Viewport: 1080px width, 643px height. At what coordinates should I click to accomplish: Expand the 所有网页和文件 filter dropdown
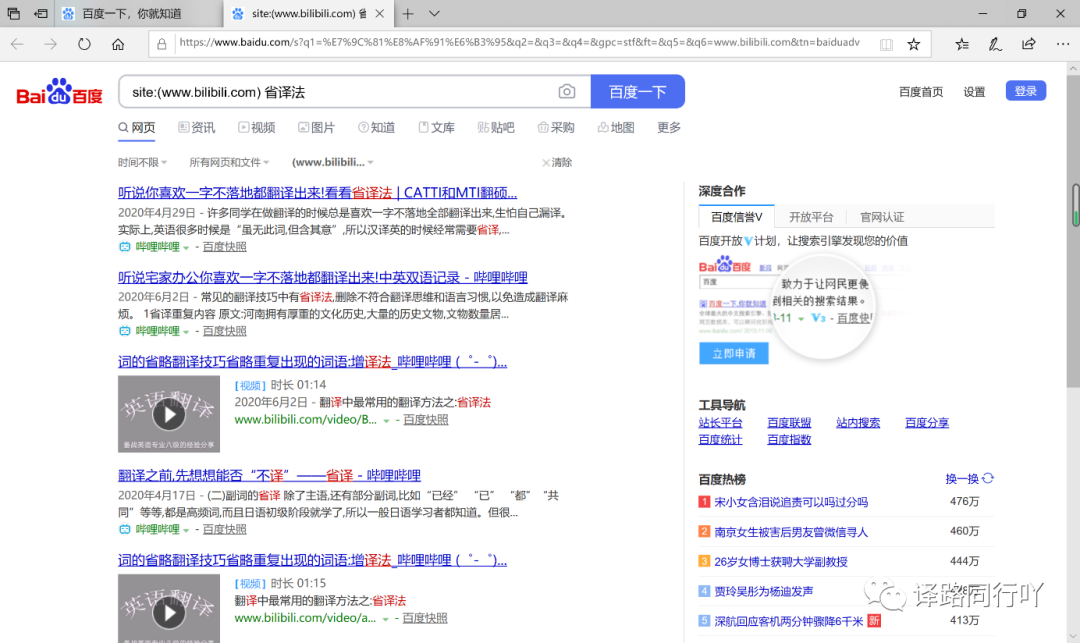point(229,162)
